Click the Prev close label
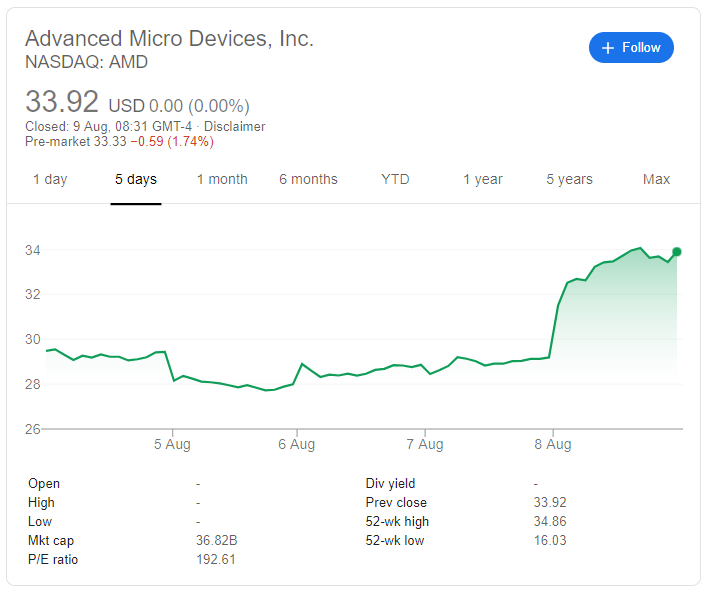The height and width of the screenshot is (596, 709). pos(396,502)
